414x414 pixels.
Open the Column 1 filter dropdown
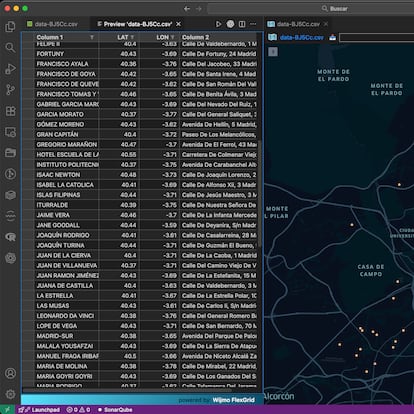pos(92,37)
